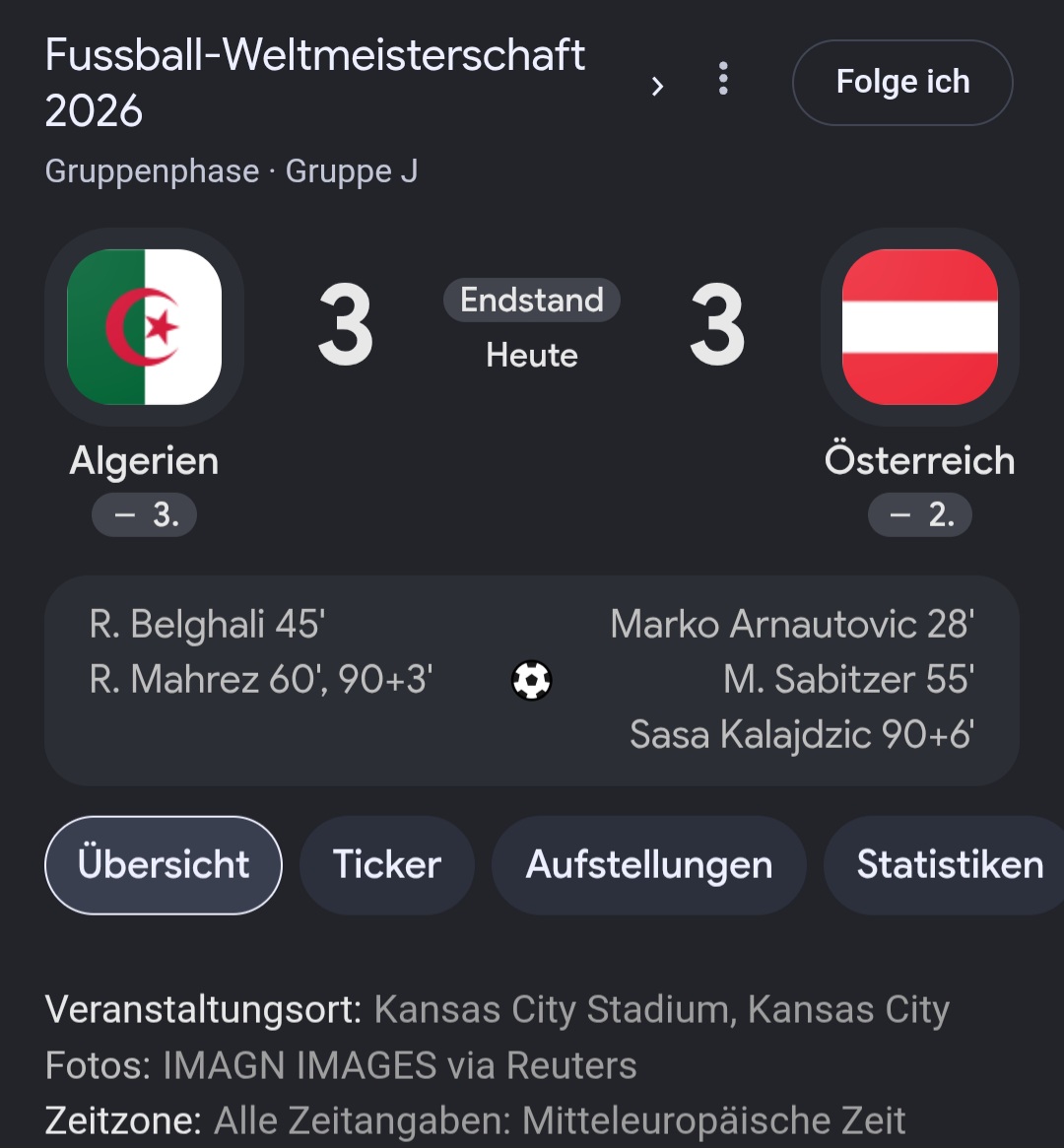Tap Algeria's group rank badge 3.
This screenshot has height=1148, width=1064.
pyautogui.click(x=144, y=514)
